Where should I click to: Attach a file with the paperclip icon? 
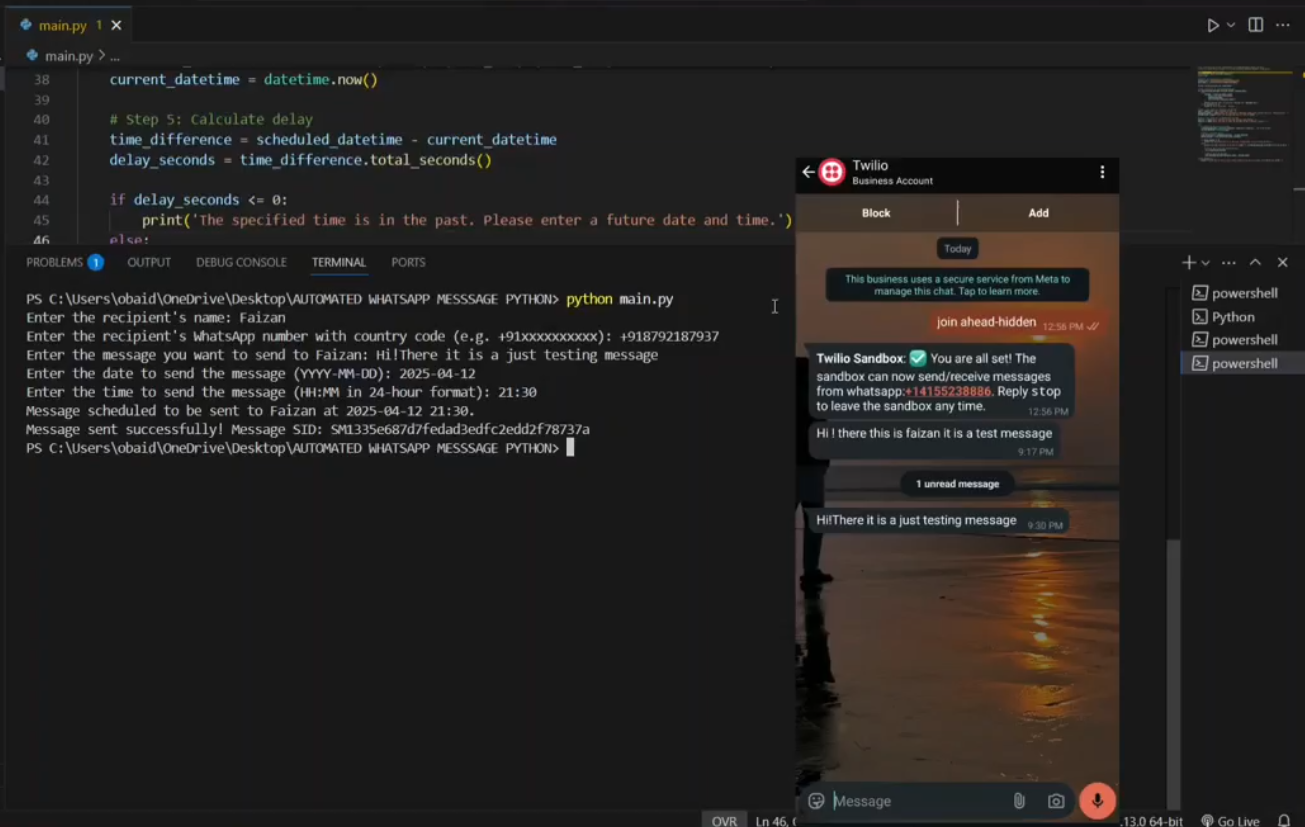pos(1019,801)
